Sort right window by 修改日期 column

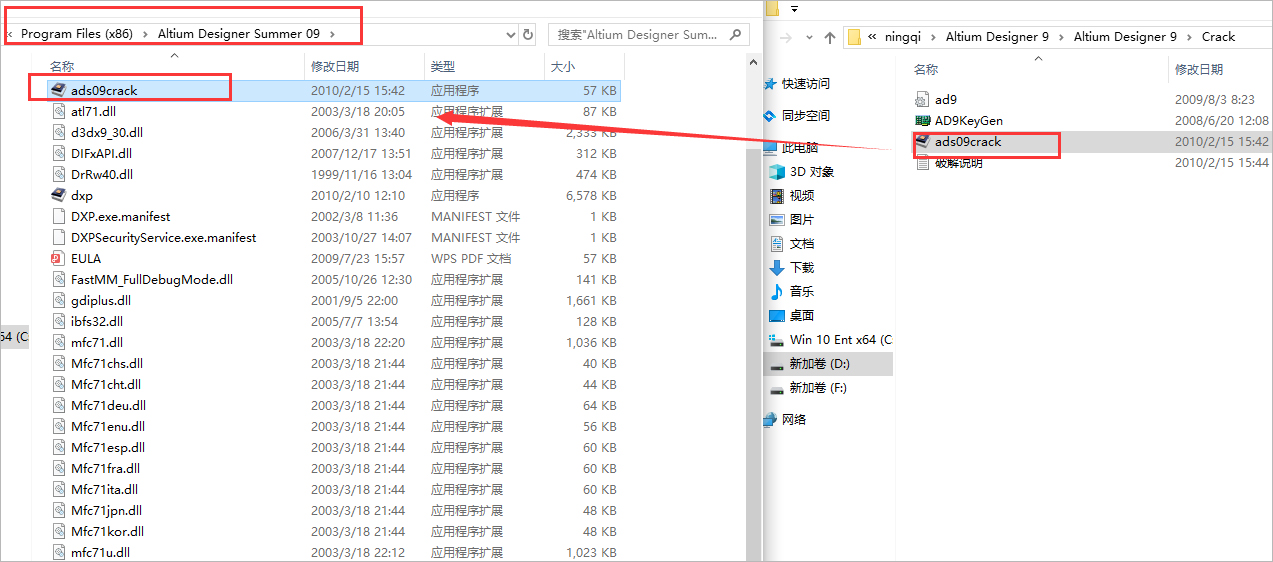pyautogui.click(x=1199, y=69)
